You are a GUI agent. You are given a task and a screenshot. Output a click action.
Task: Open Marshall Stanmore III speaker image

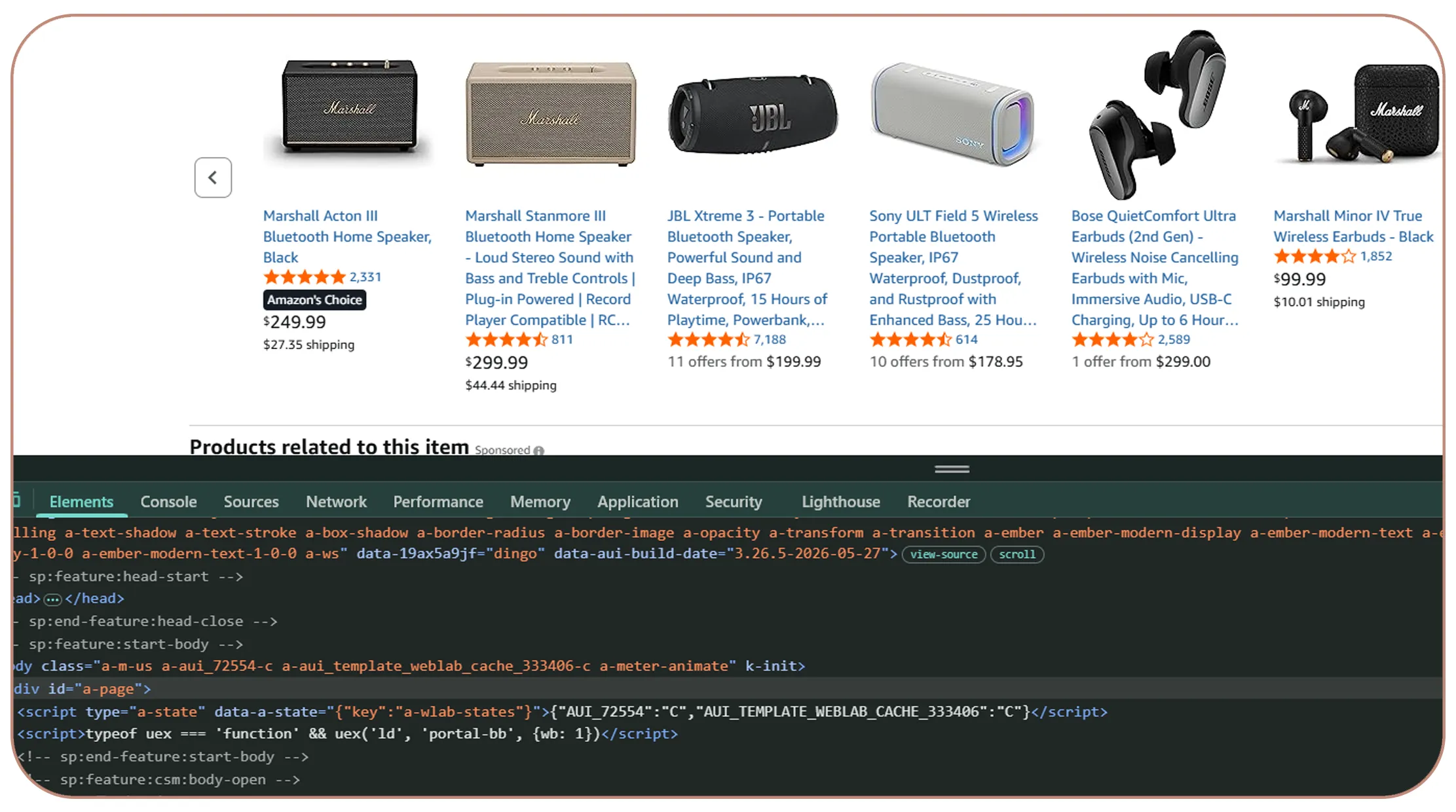coord(551,113)
